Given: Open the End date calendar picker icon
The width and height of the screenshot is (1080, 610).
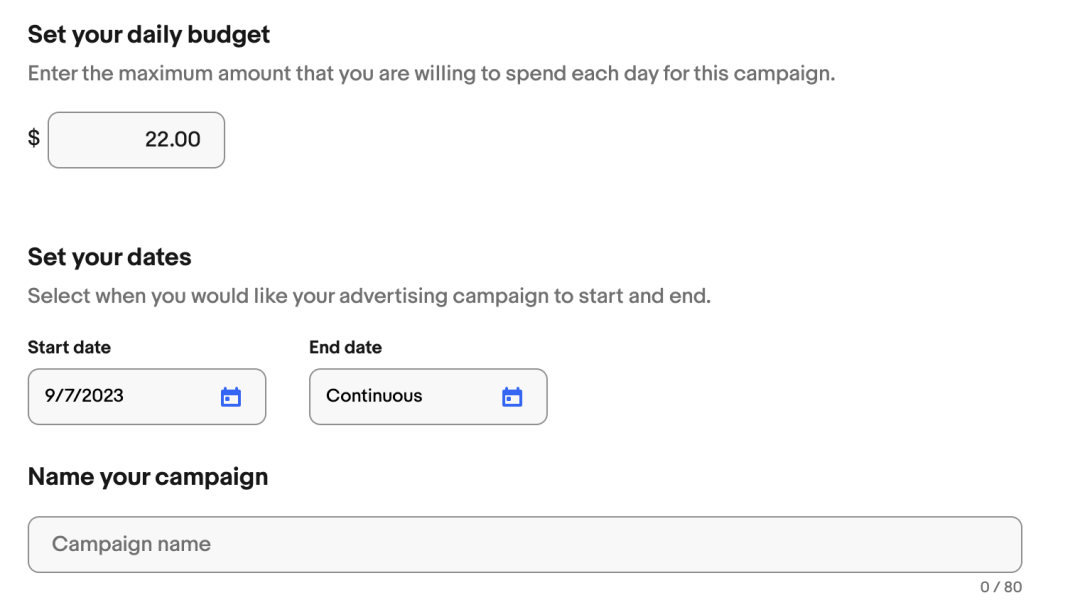Looking at the screenshot, I should 512,397.
